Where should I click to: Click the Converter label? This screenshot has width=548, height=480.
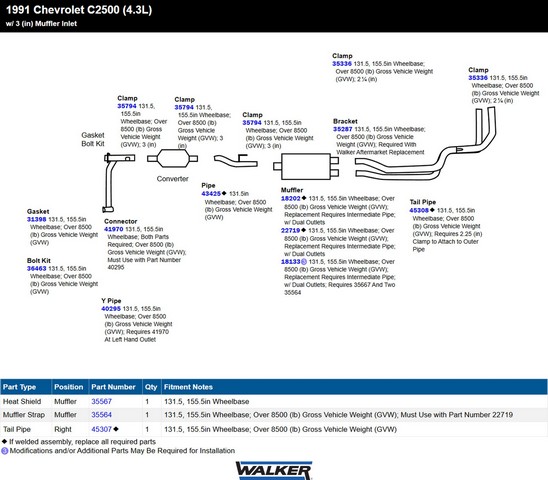point(172,179)
